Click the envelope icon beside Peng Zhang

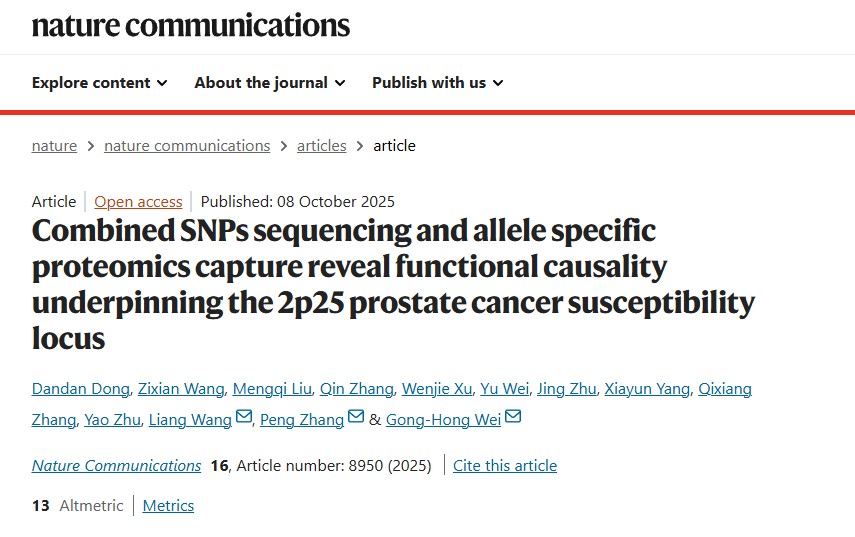pos(356,418)
